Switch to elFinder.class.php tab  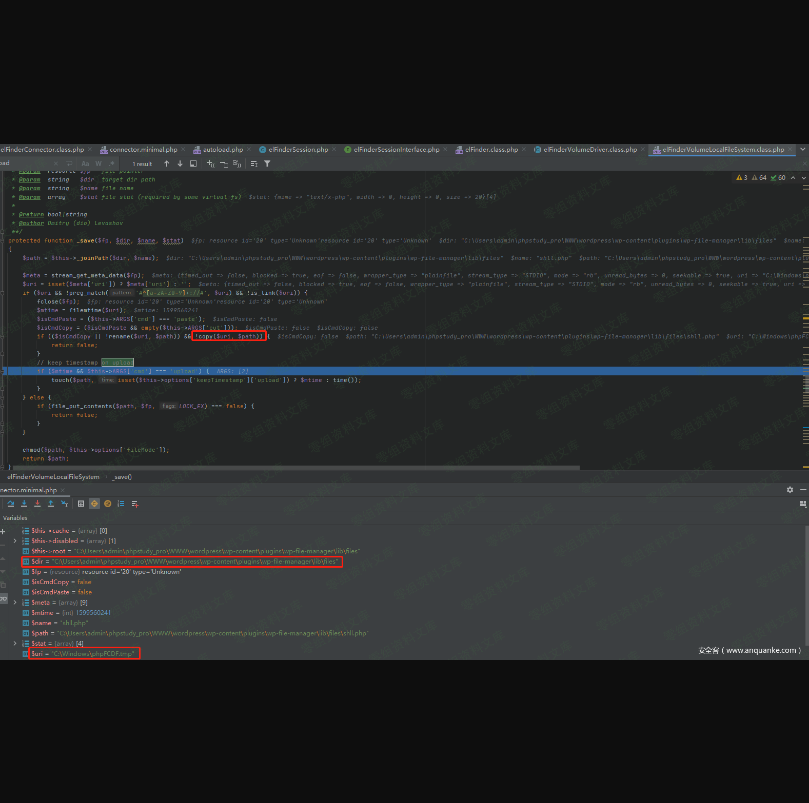pos(490,149)
